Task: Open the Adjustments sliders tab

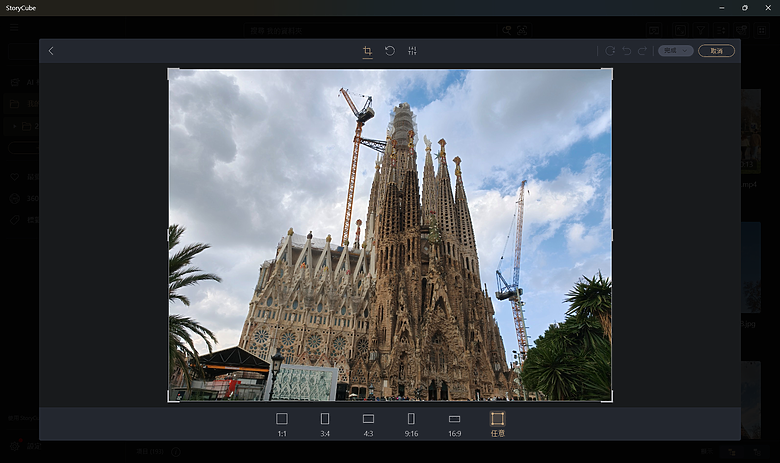Action: (412, 51)
